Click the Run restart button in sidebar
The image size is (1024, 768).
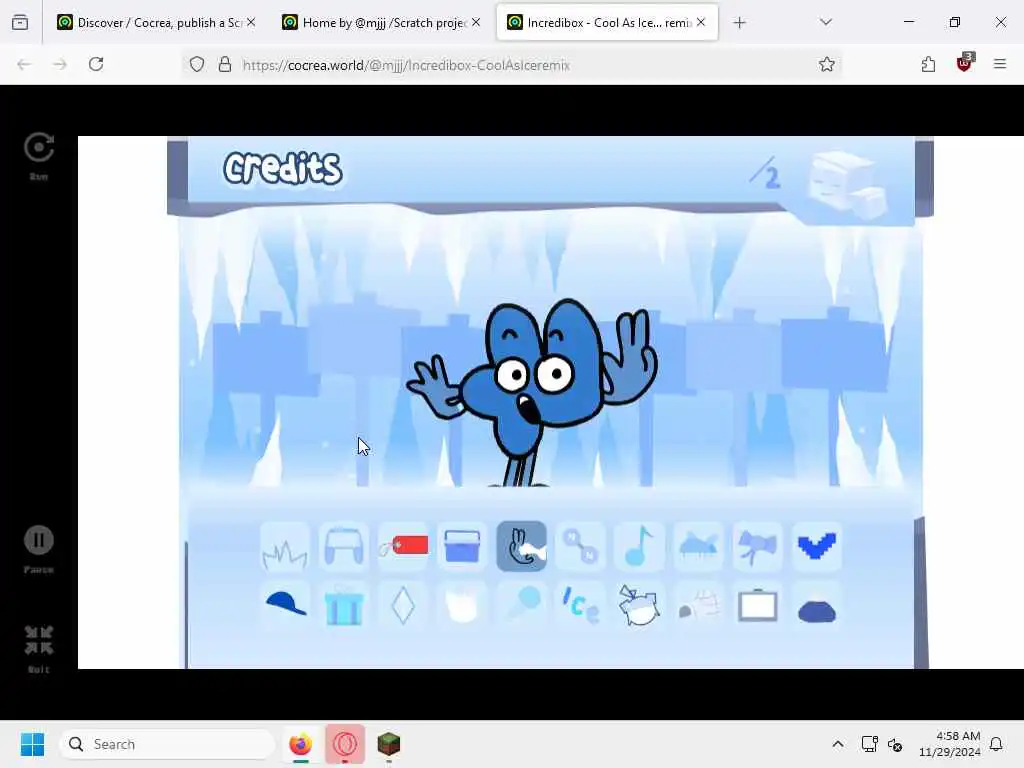39,155
